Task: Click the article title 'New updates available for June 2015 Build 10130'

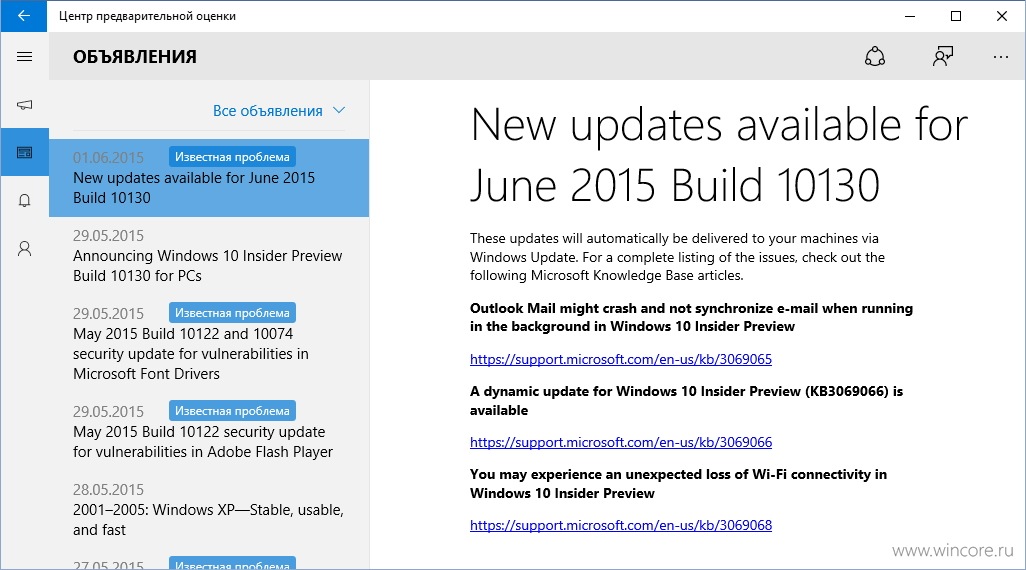Action: 718,155
